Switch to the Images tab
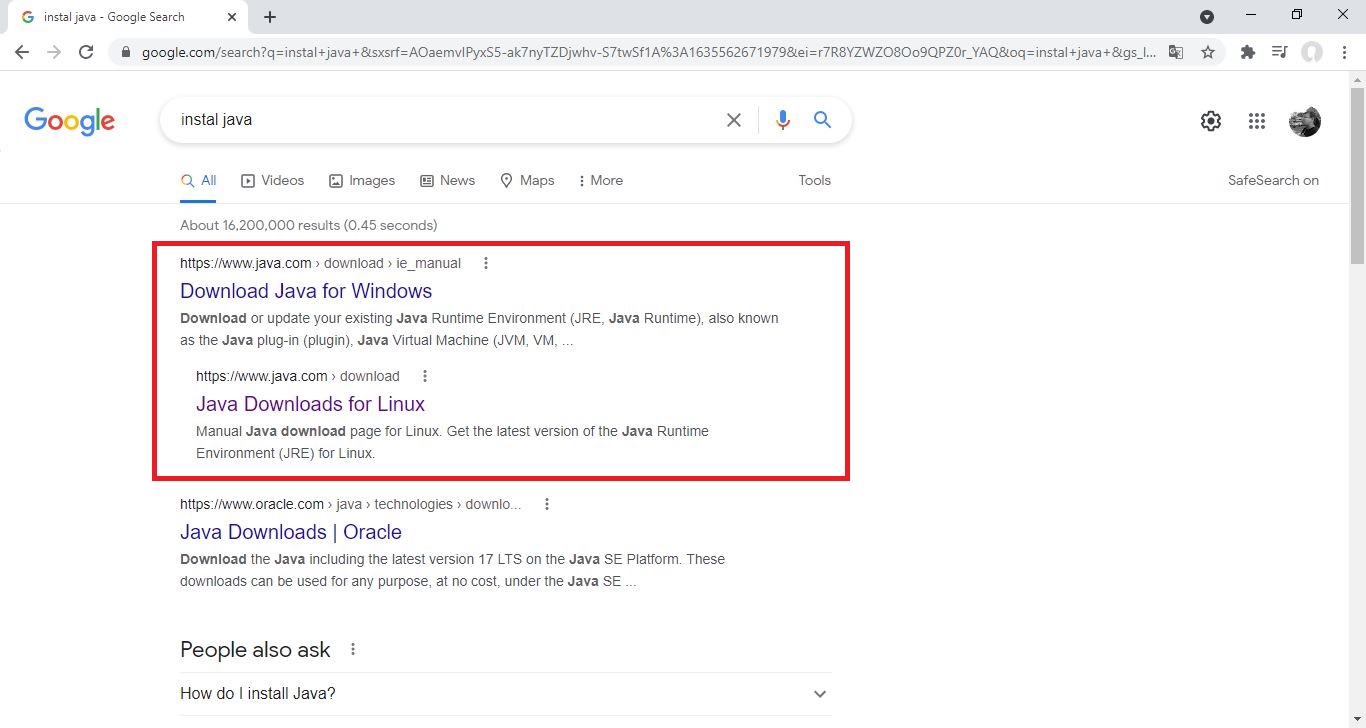This screenshot has width=1366, height=728. point(362,181)
